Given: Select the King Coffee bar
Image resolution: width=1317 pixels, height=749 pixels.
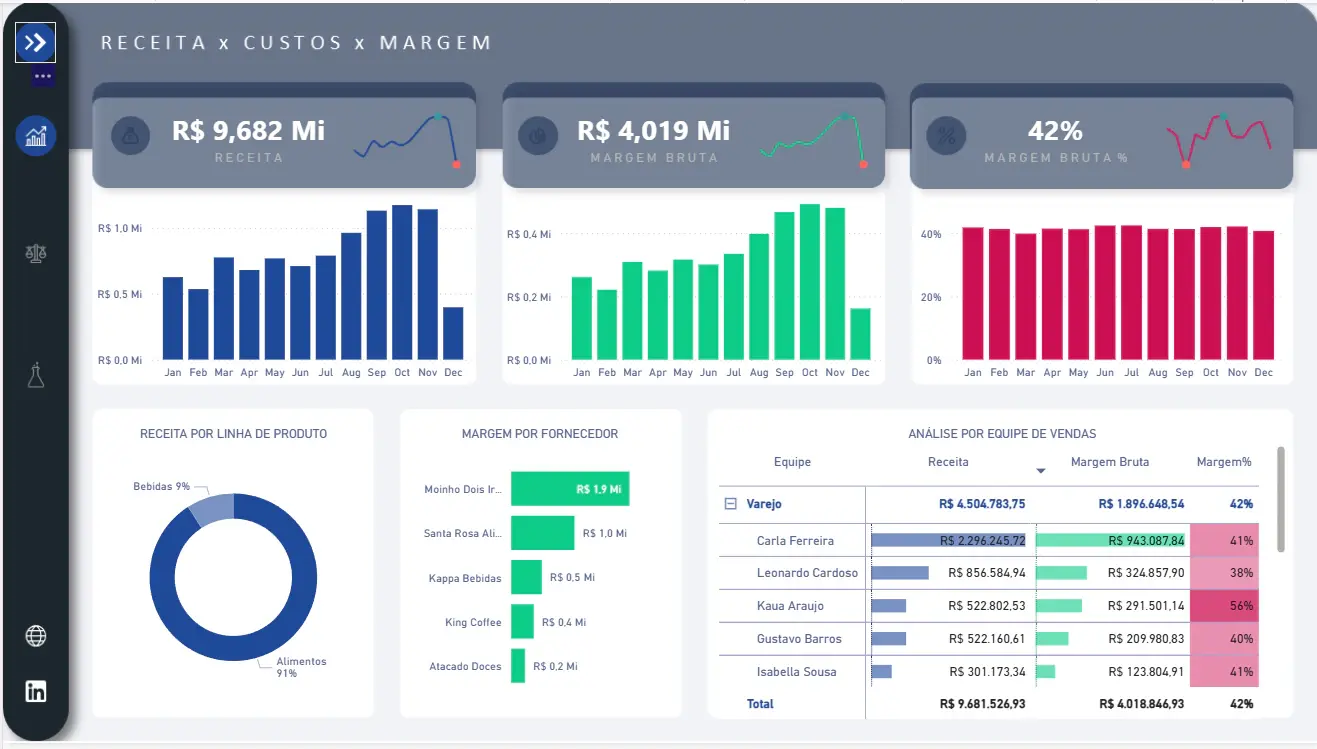Looking at the screenshot, I should [522, 621].
